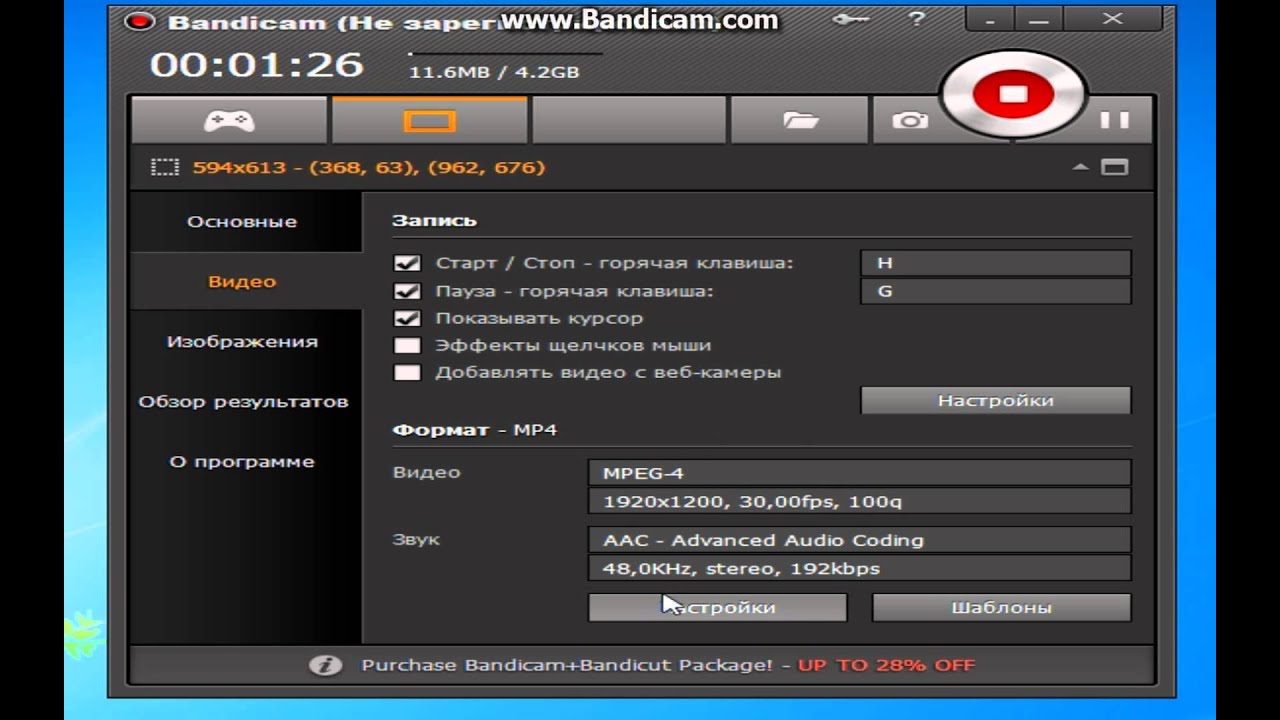Click the window mode icon beside collapse arrow
Image resolution: width=1280 pixels, height=720 pixels.
pos(1115,167)
